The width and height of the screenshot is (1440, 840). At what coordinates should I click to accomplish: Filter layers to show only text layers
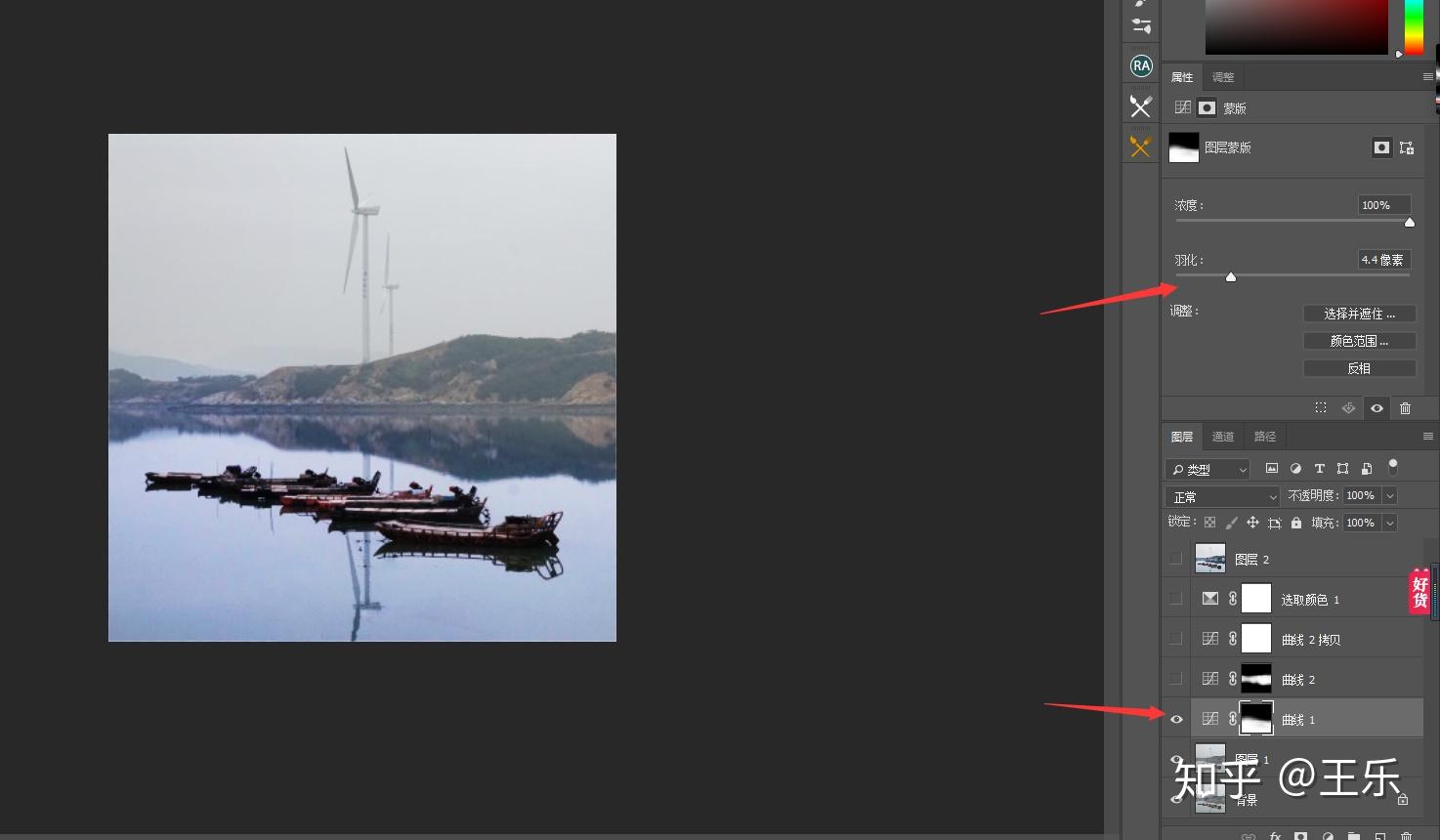point(1319,469)
